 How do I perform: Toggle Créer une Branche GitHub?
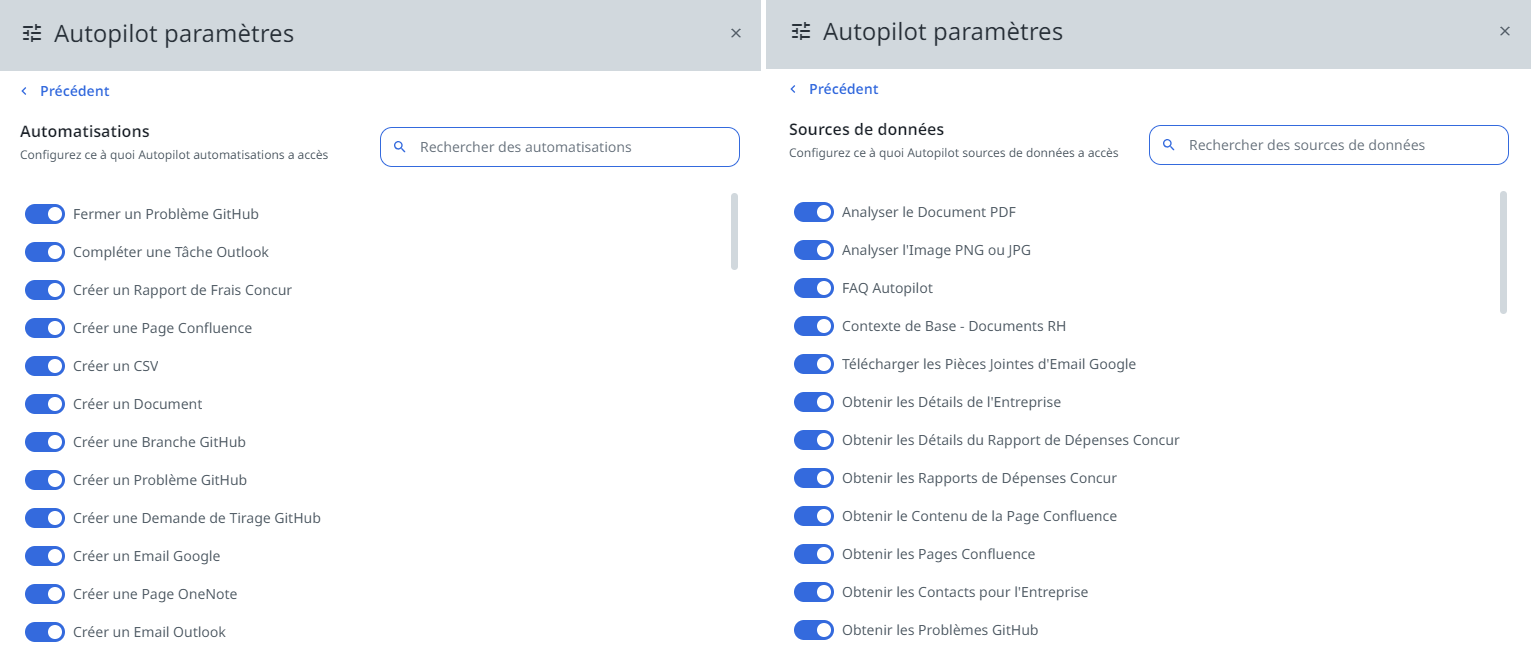pos(44,441)
